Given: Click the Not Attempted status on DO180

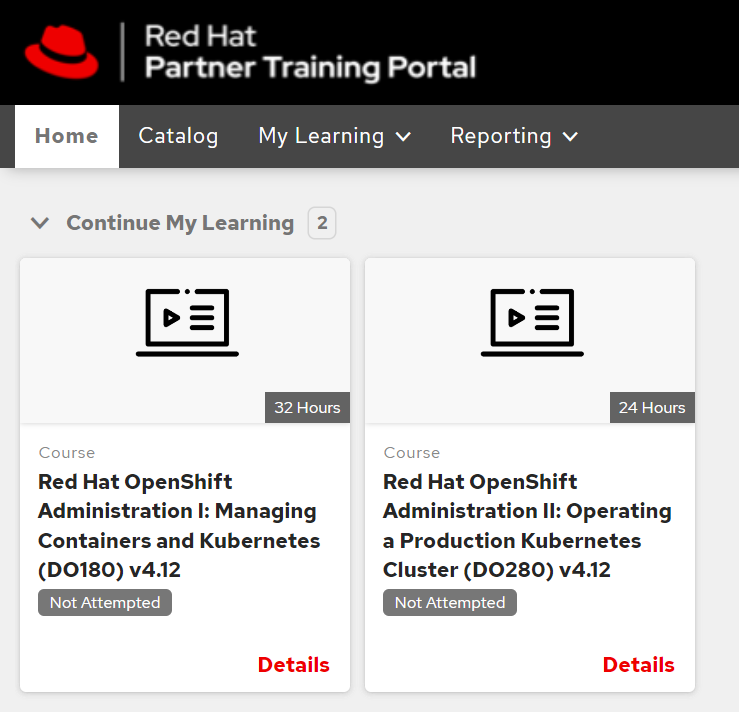Looking at the screenshot, I should [x=105, y=603].
